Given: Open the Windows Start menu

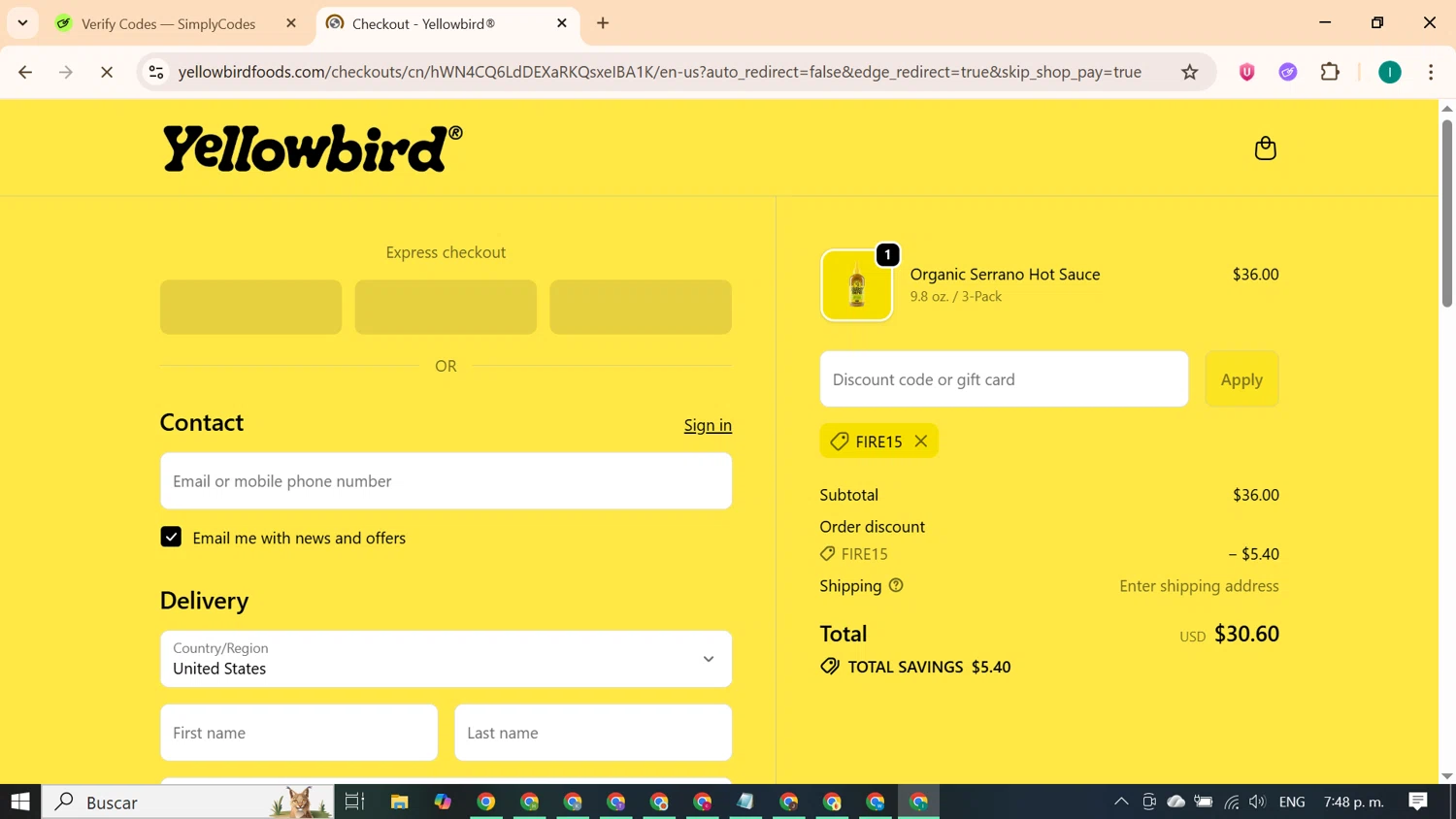Looking at the screenshot, I should 20,802.
